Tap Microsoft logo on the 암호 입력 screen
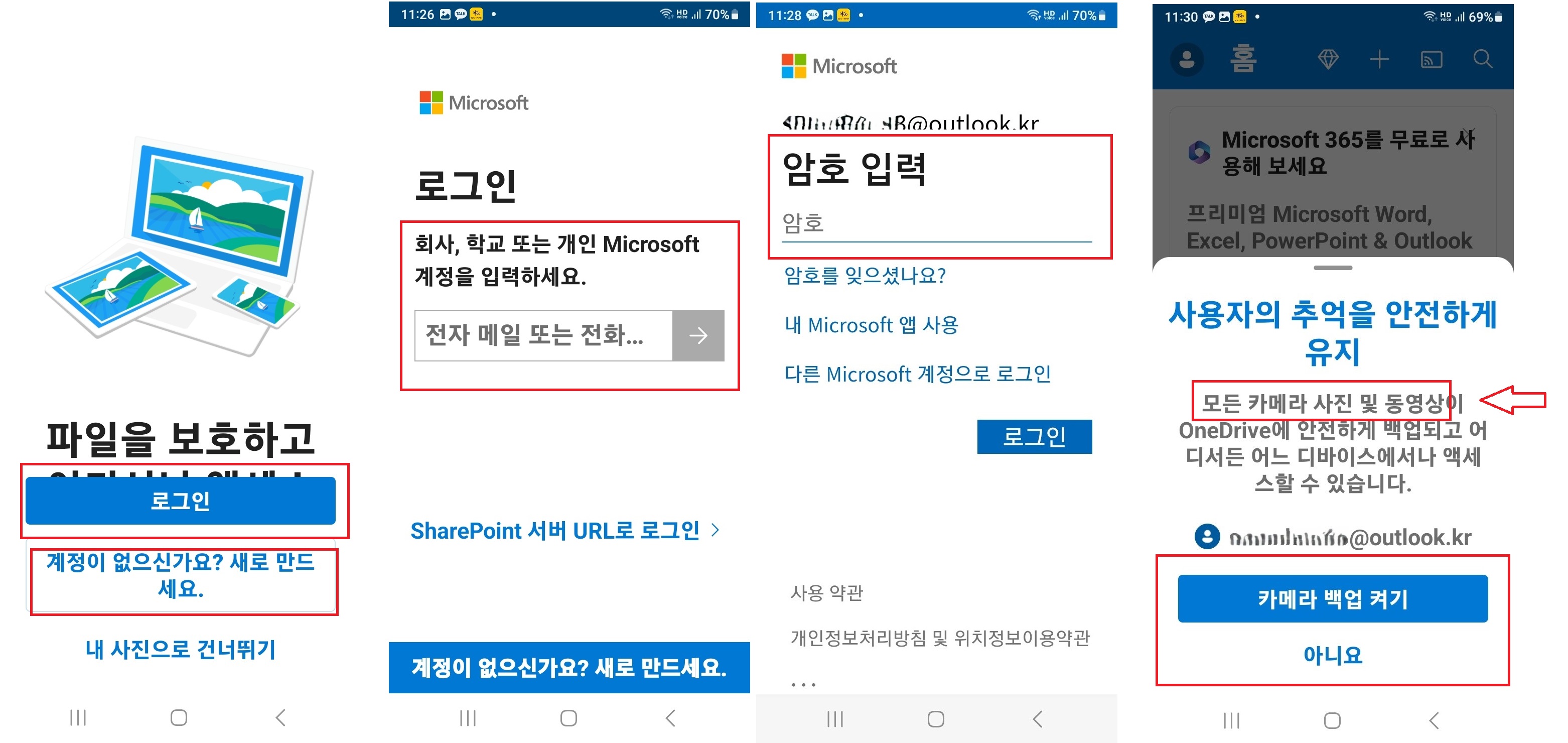This screenshot has height=743, width=1568. (x=839, y=66)
